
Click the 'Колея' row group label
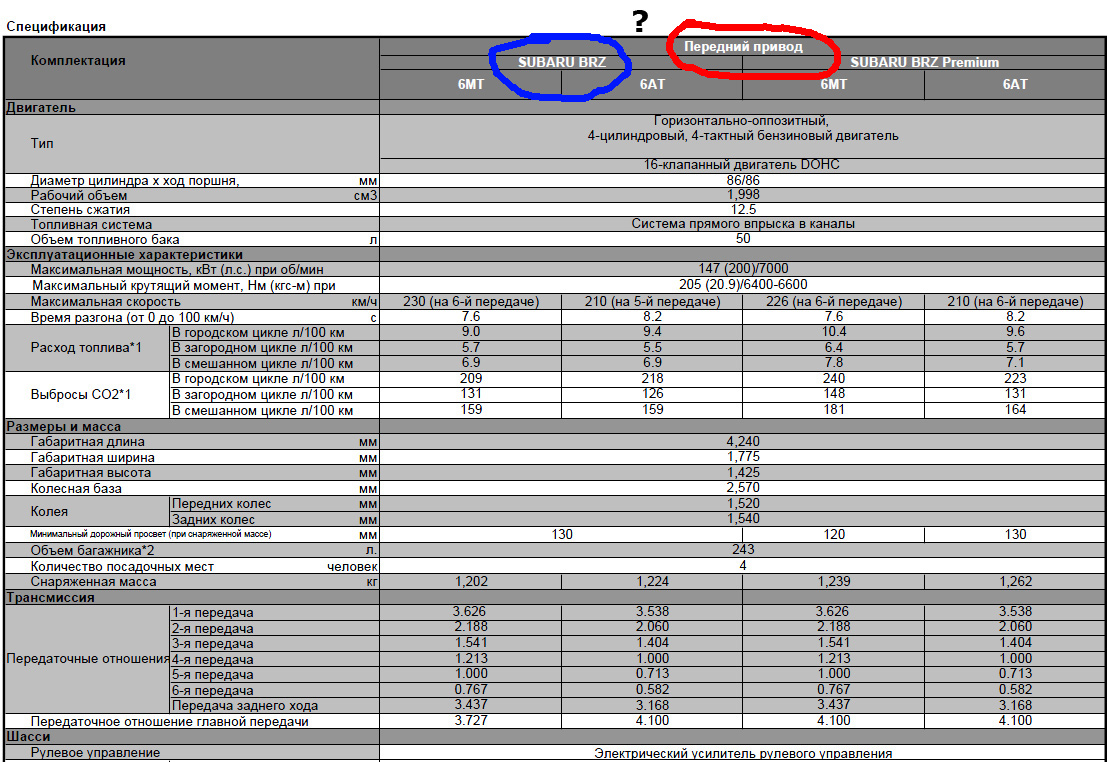click(x=49, y=512)
